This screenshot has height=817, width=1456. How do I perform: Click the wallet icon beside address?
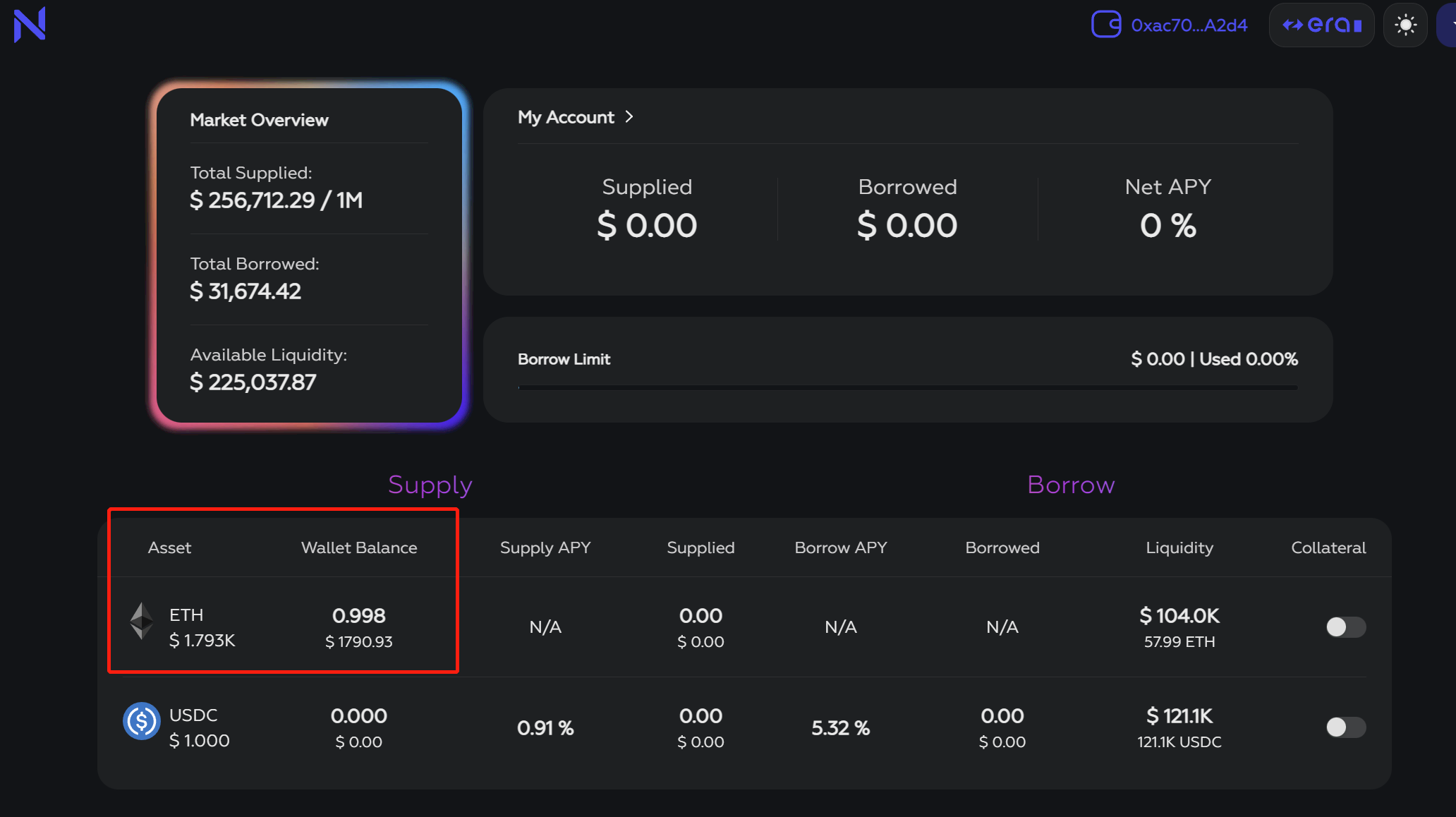1106,24
